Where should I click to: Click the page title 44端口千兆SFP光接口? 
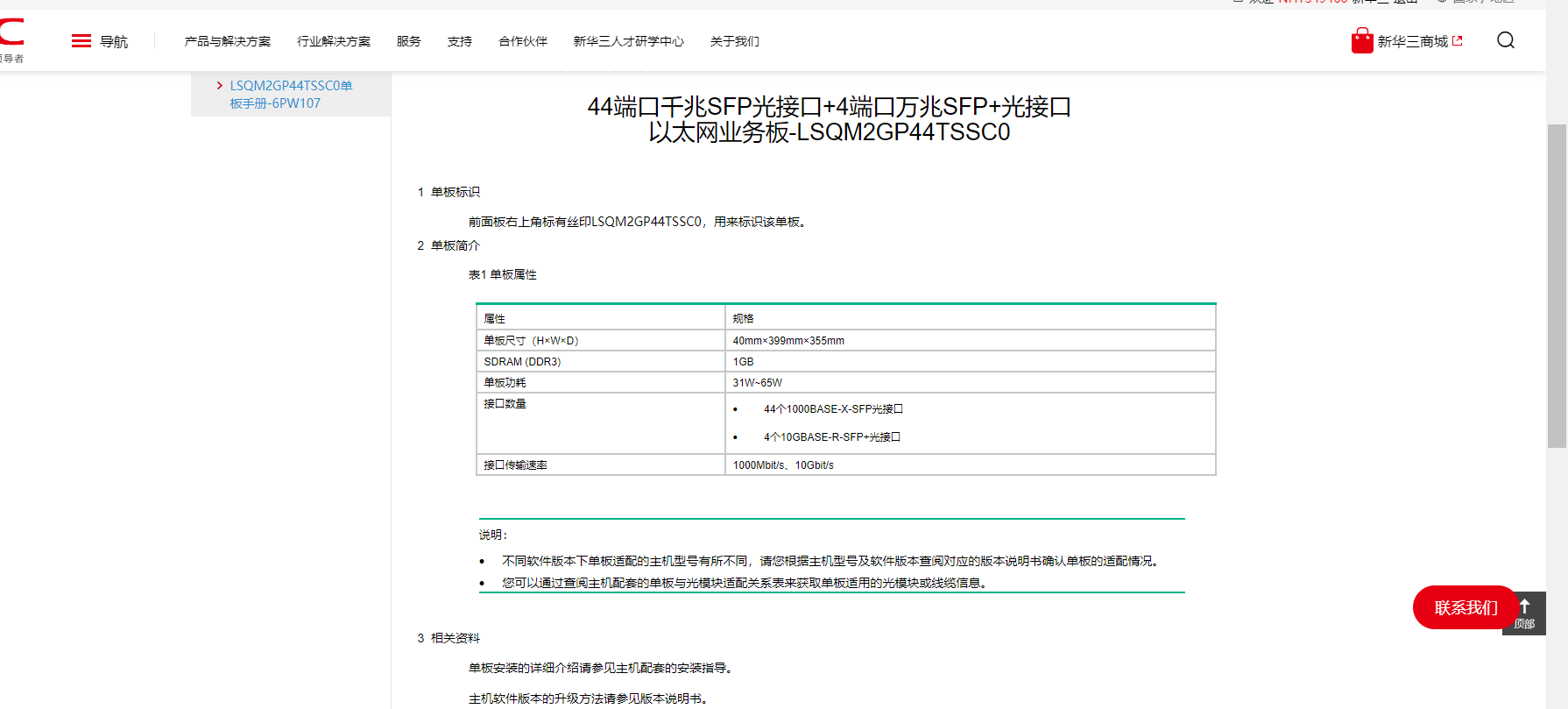[830, 119]
